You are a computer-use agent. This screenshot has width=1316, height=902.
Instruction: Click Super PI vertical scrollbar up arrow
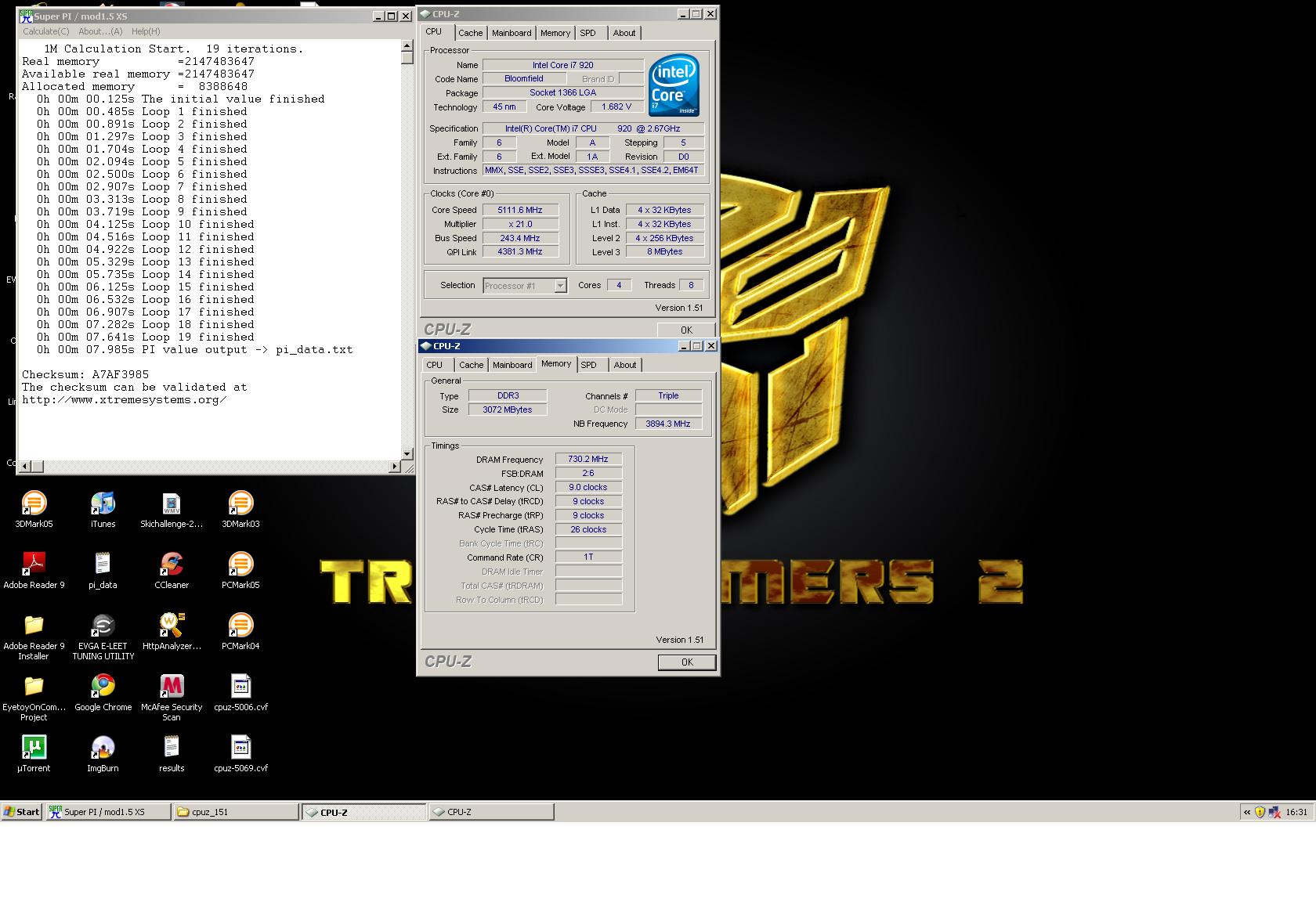pos(407,46)
